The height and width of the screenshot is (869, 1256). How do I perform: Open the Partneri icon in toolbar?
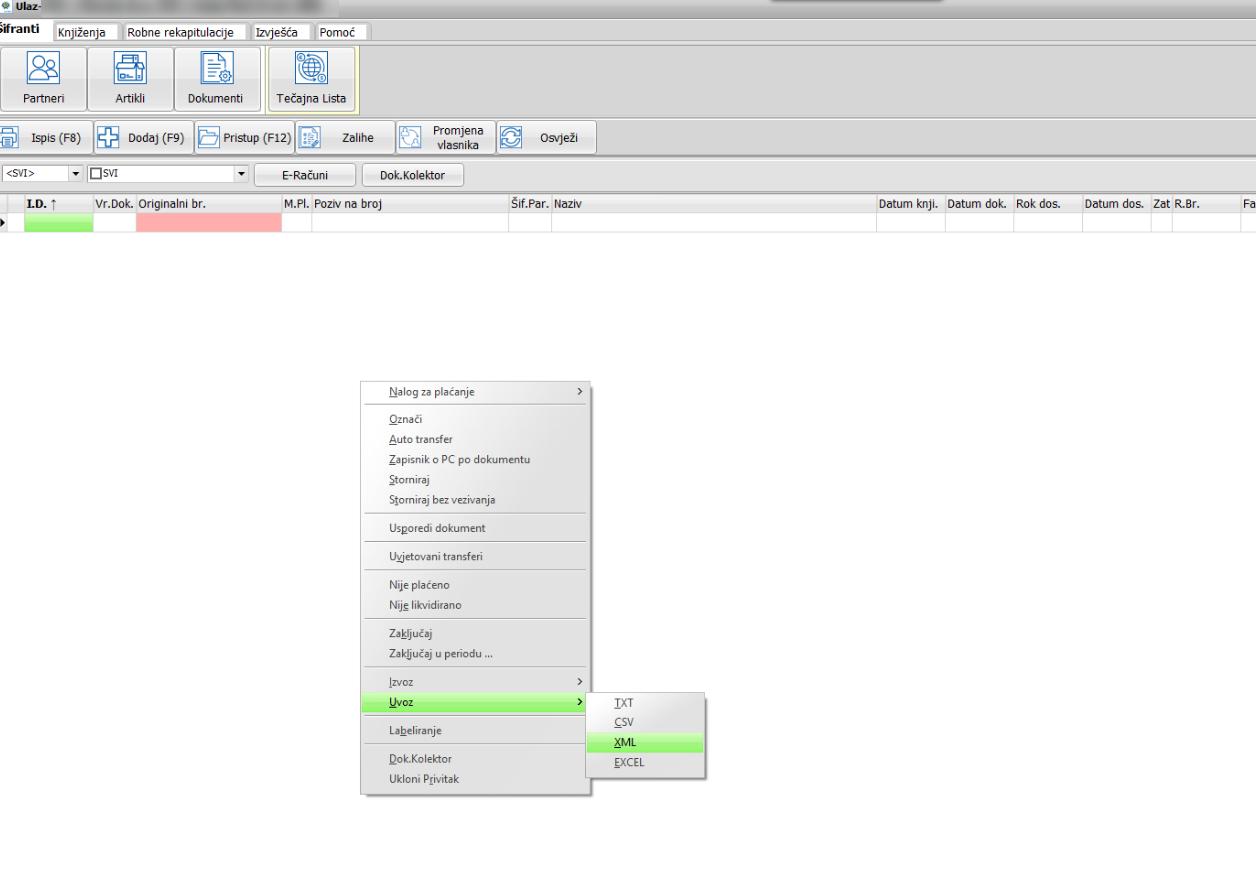click(43, 68)
